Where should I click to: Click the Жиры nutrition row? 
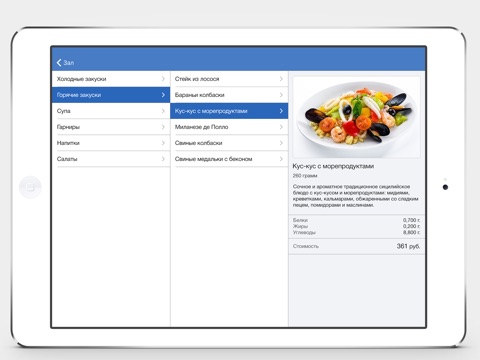pyautogui.click(x=356, y=226)
